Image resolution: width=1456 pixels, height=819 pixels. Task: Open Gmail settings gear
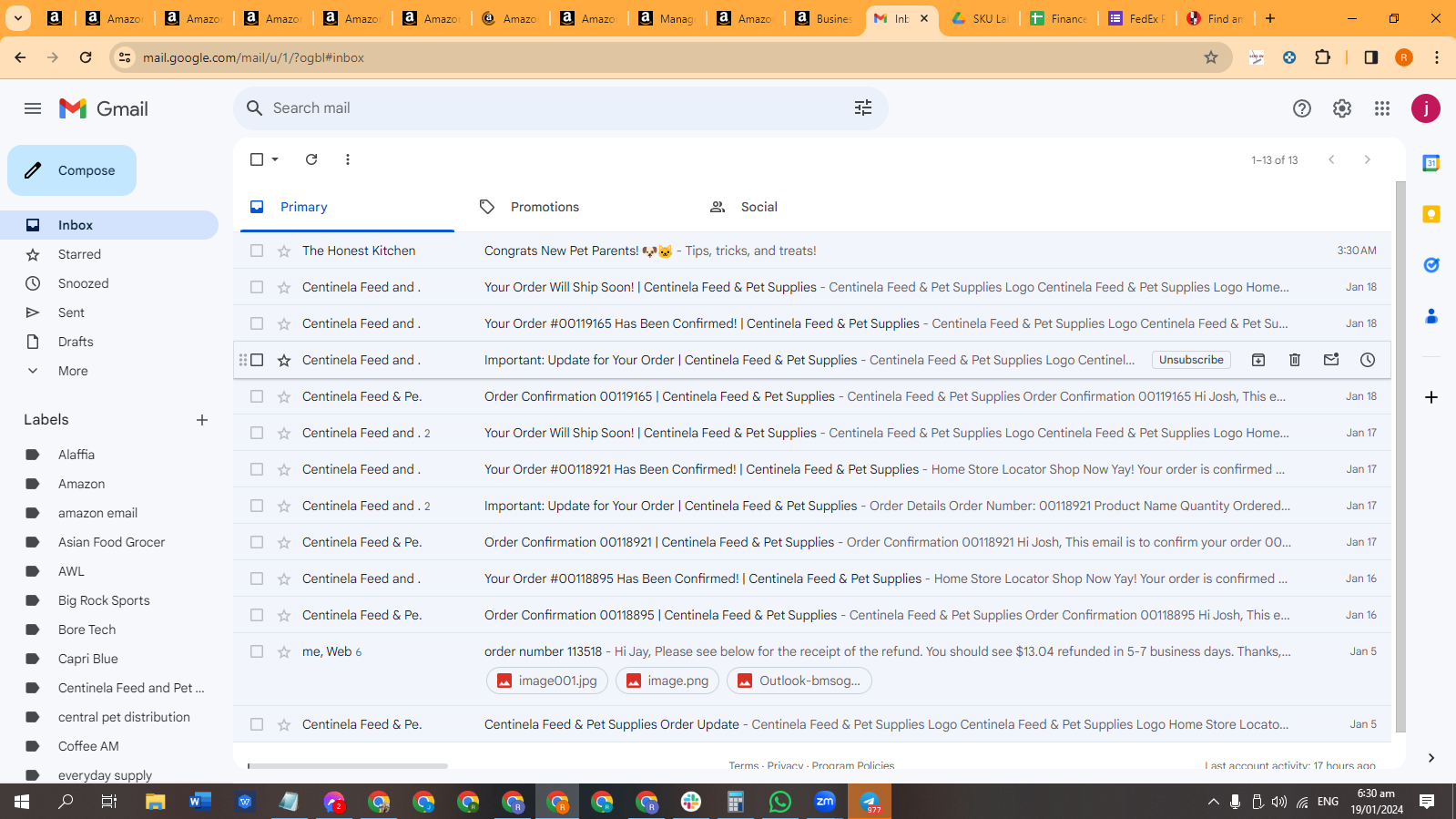(x=1342, y=108)
